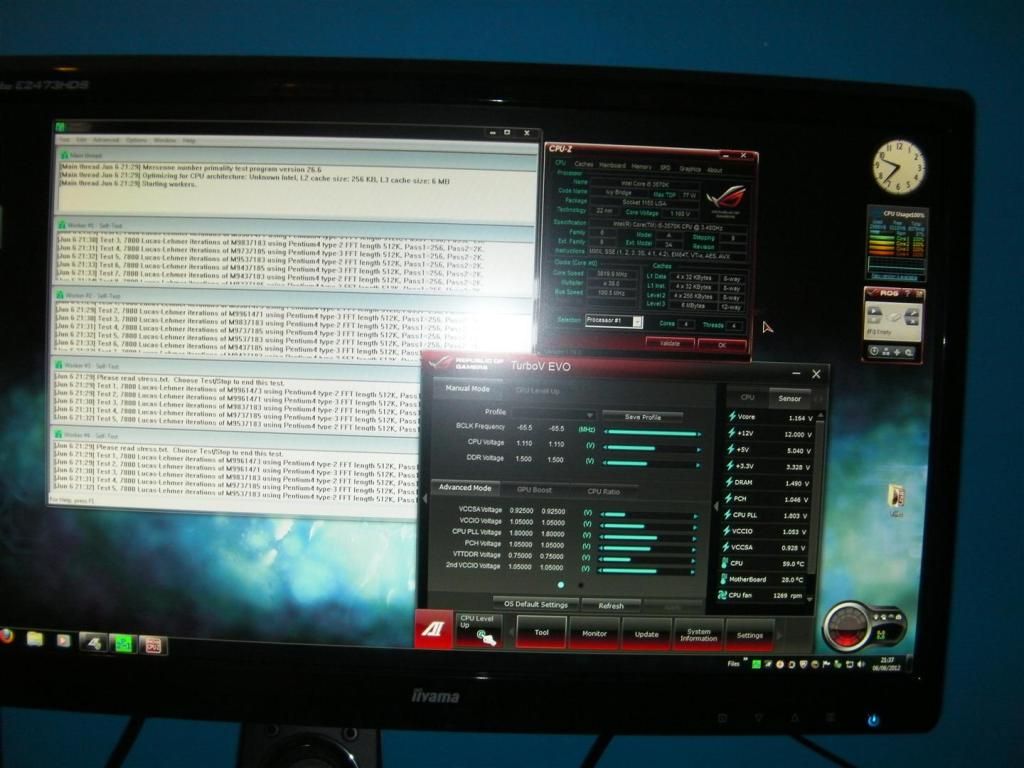
Task: Open the Graphics tab in CPU-Z
Action: tap(690, 169)
